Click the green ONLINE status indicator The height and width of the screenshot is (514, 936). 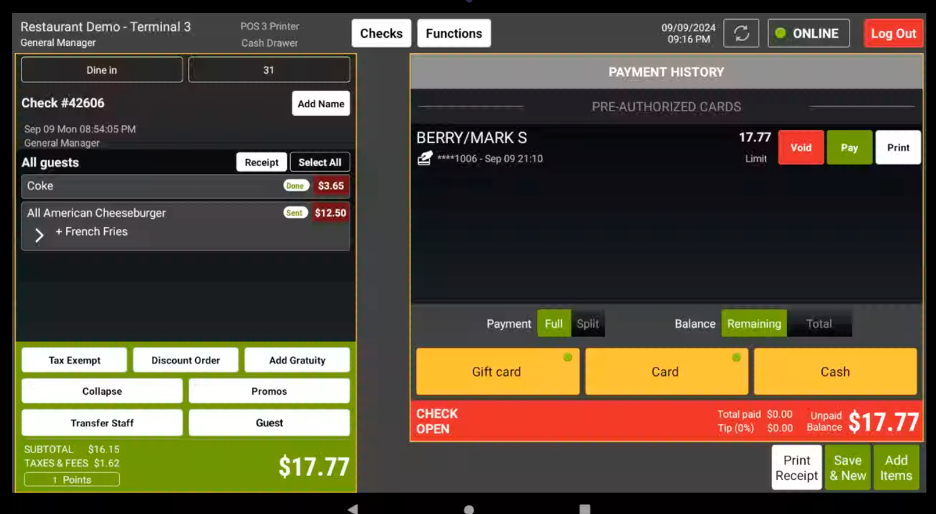coord(808,33)
